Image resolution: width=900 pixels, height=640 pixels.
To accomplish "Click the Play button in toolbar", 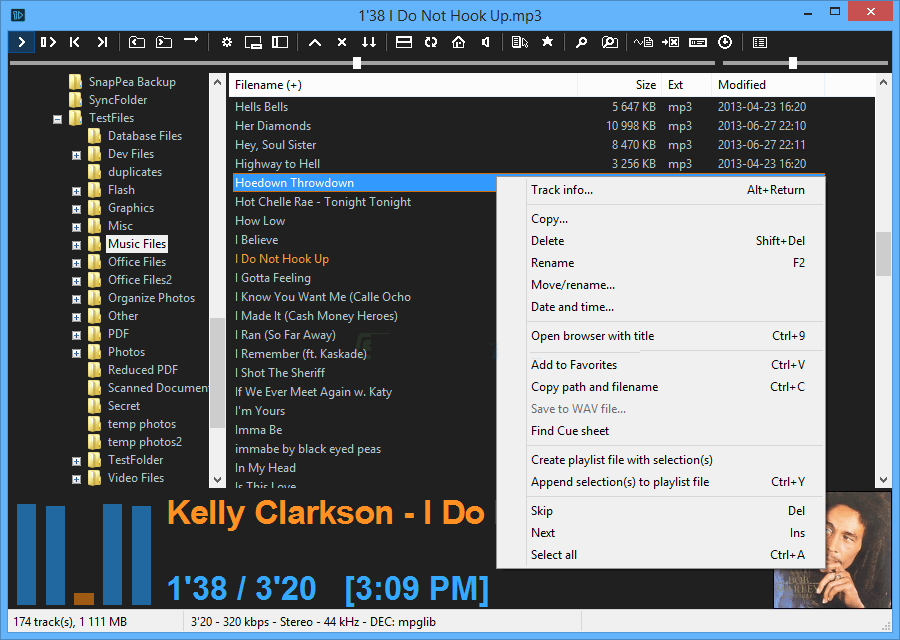I will [21, 42].
